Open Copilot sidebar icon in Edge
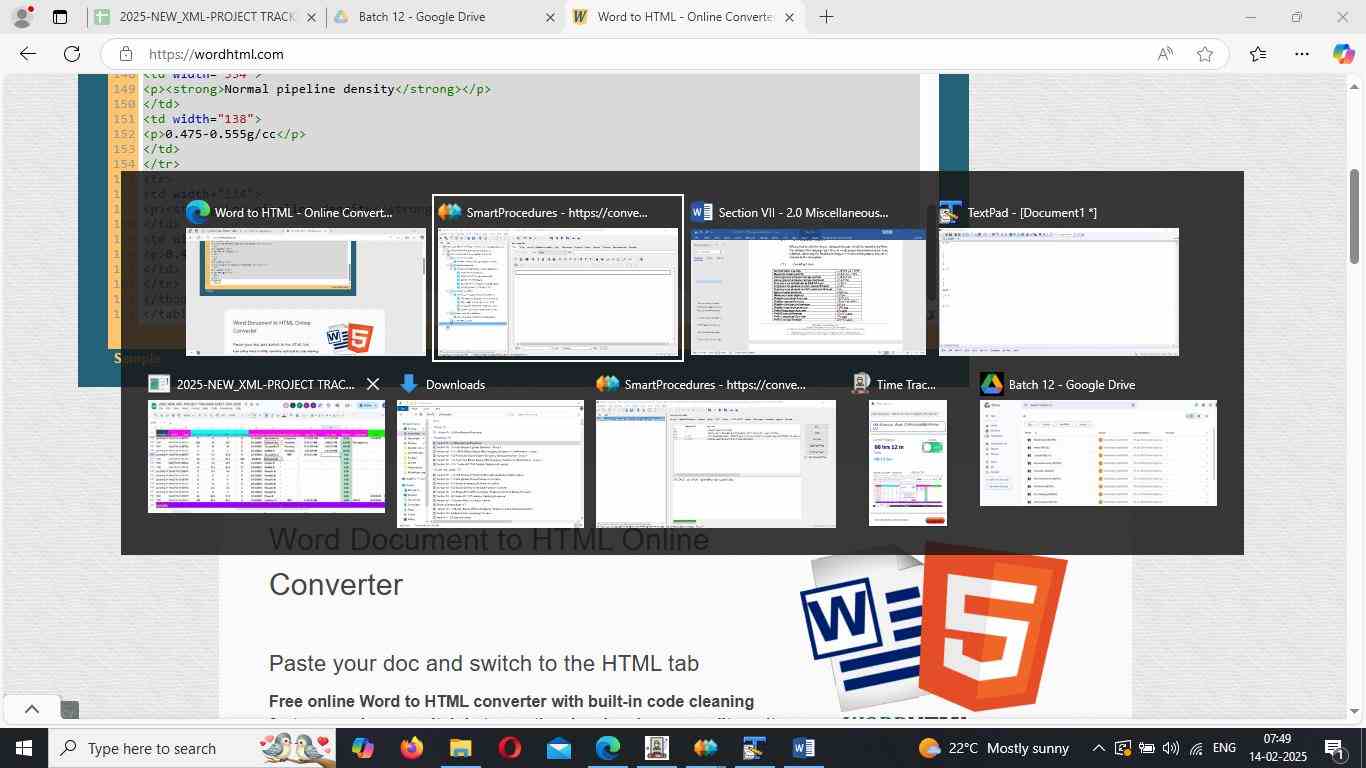The width and height of the screenshot is (1366, 768). click(x=1343, y=54)
